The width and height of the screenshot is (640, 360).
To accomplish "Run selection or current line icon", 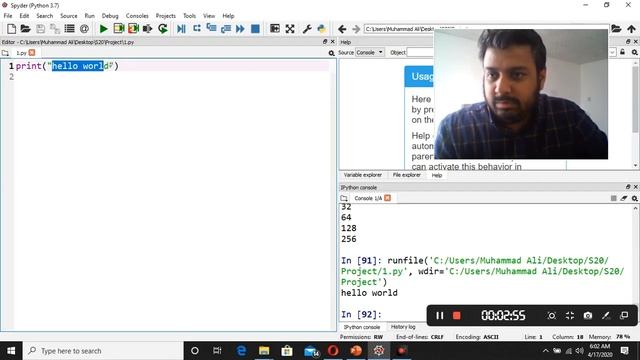I will pos(147,29).
